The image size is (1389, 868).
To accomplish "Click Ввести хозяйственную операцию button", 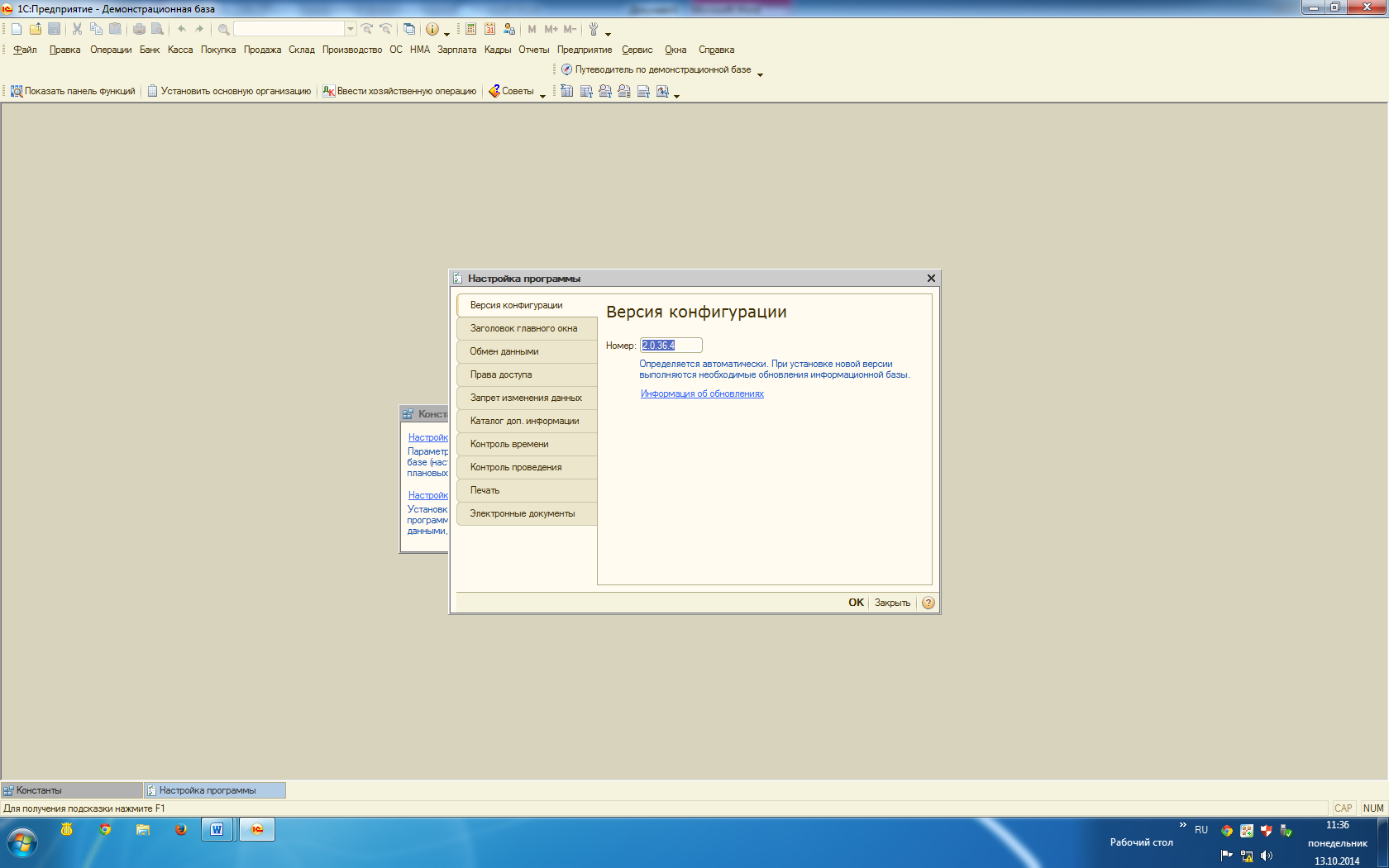I will click(x=399, y=91).
